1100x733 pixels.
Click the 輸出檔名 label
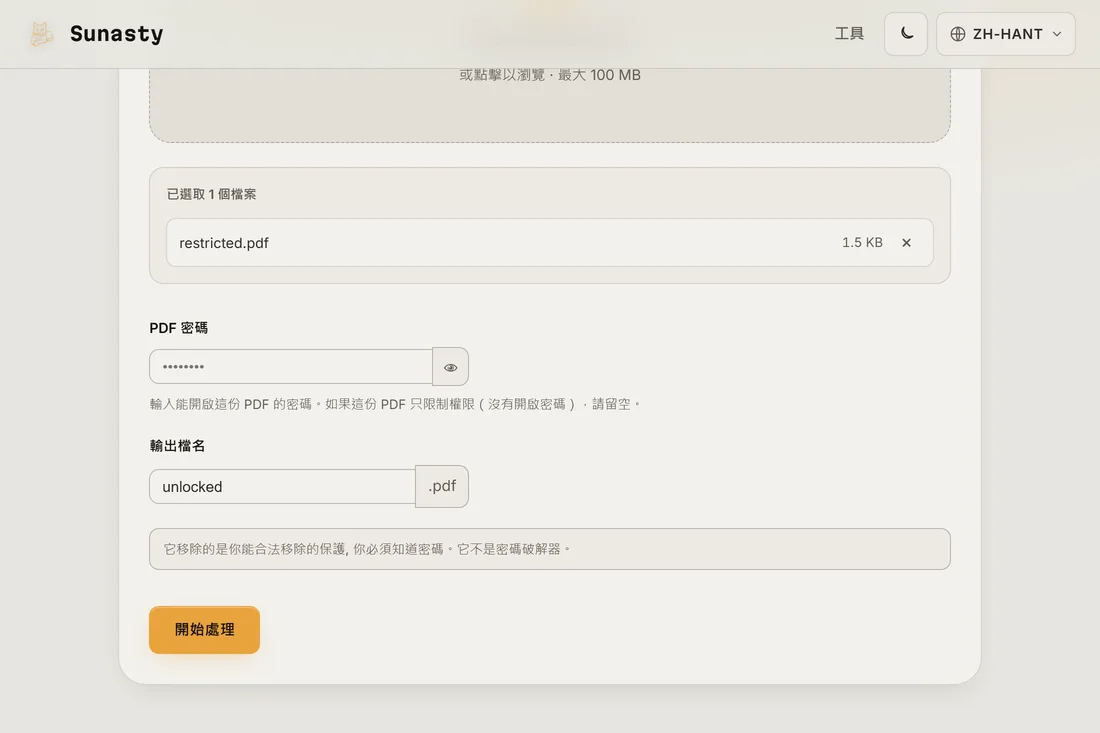(x=177, y=446)
